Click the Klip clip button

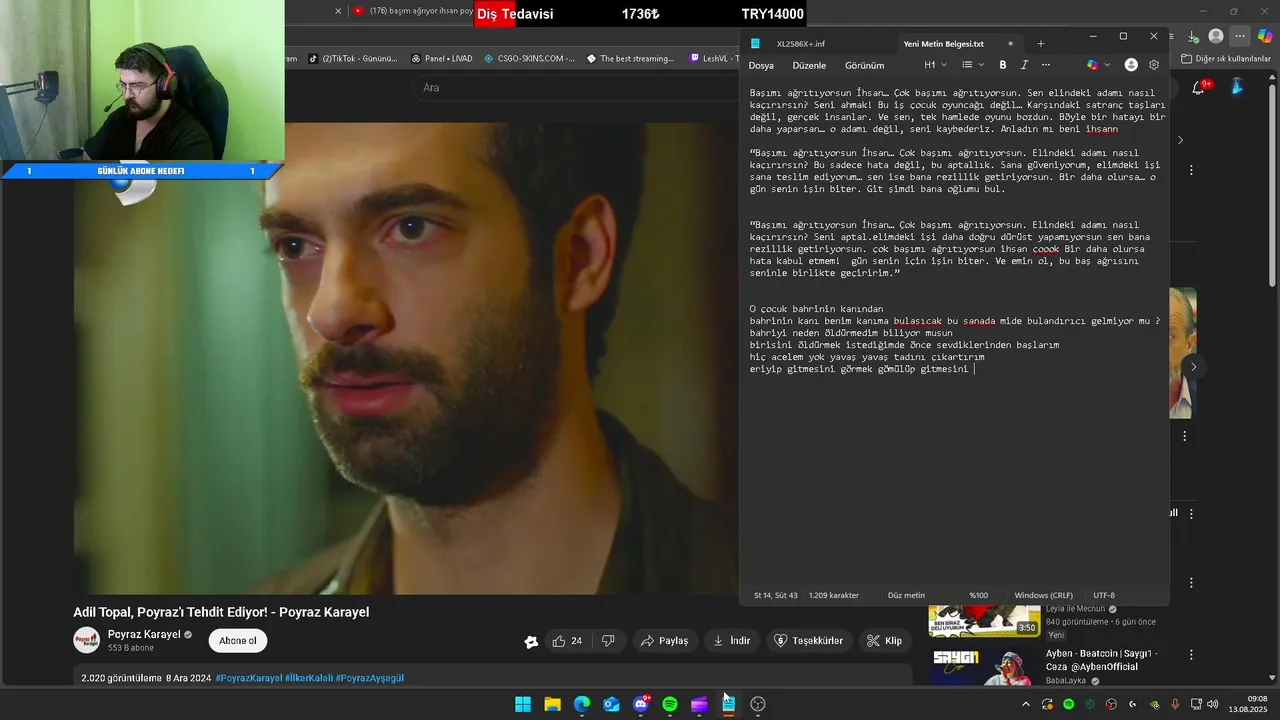tap(884, 641)
